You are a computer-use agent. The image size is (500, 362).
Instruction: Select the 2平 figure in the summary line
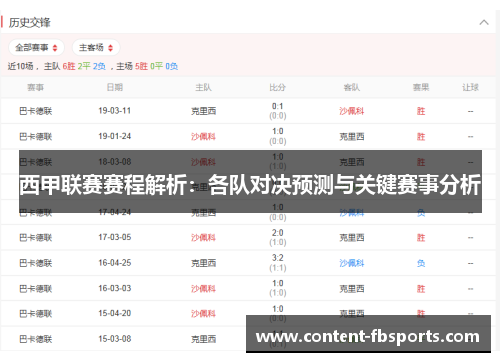(84, 66)
